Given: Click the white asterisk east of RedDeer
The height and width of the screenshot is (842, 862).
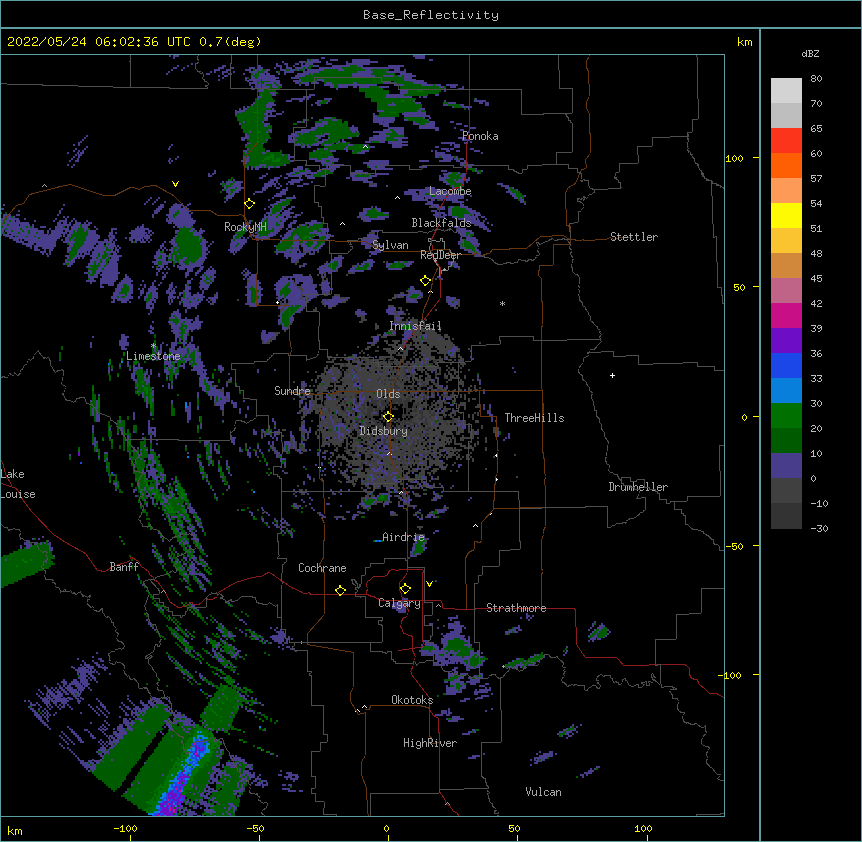Looking at the screenshot, I should click(502, 304).
